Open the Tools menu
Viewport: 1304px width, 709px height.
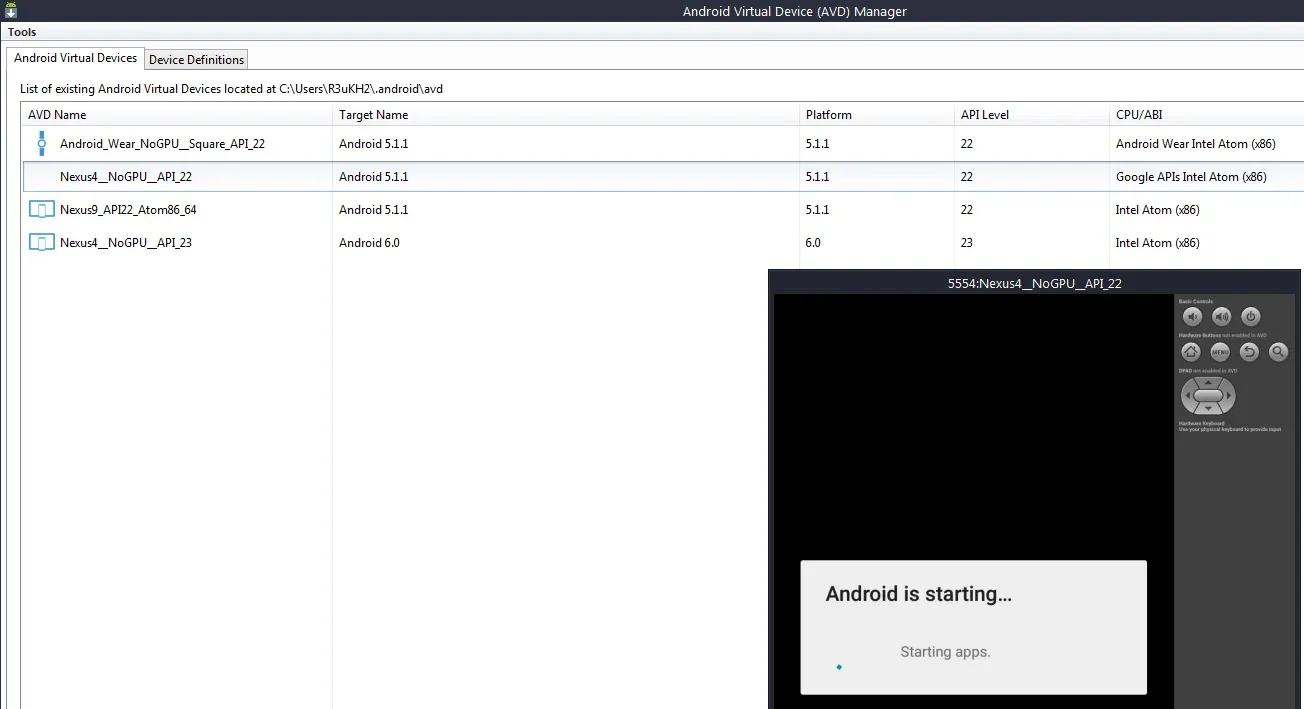coord(22,32)
